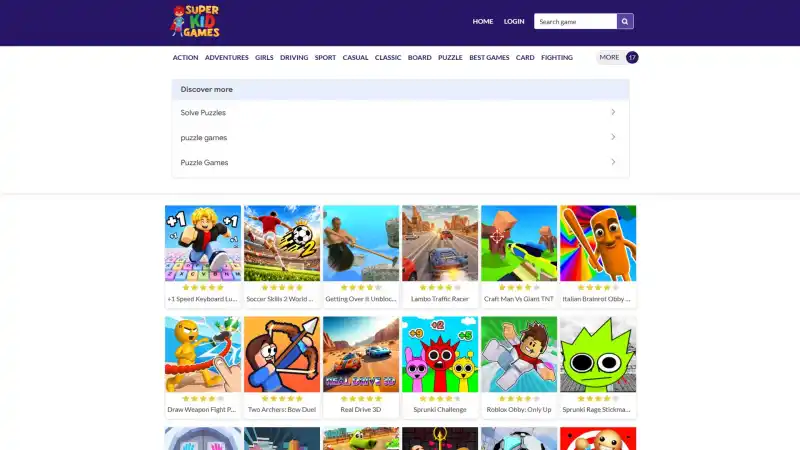The height and width of the screenshot is (450, 800).
Task: Open Sprunki Rage Stickman thumbnail
Action: tap(598, 354)
